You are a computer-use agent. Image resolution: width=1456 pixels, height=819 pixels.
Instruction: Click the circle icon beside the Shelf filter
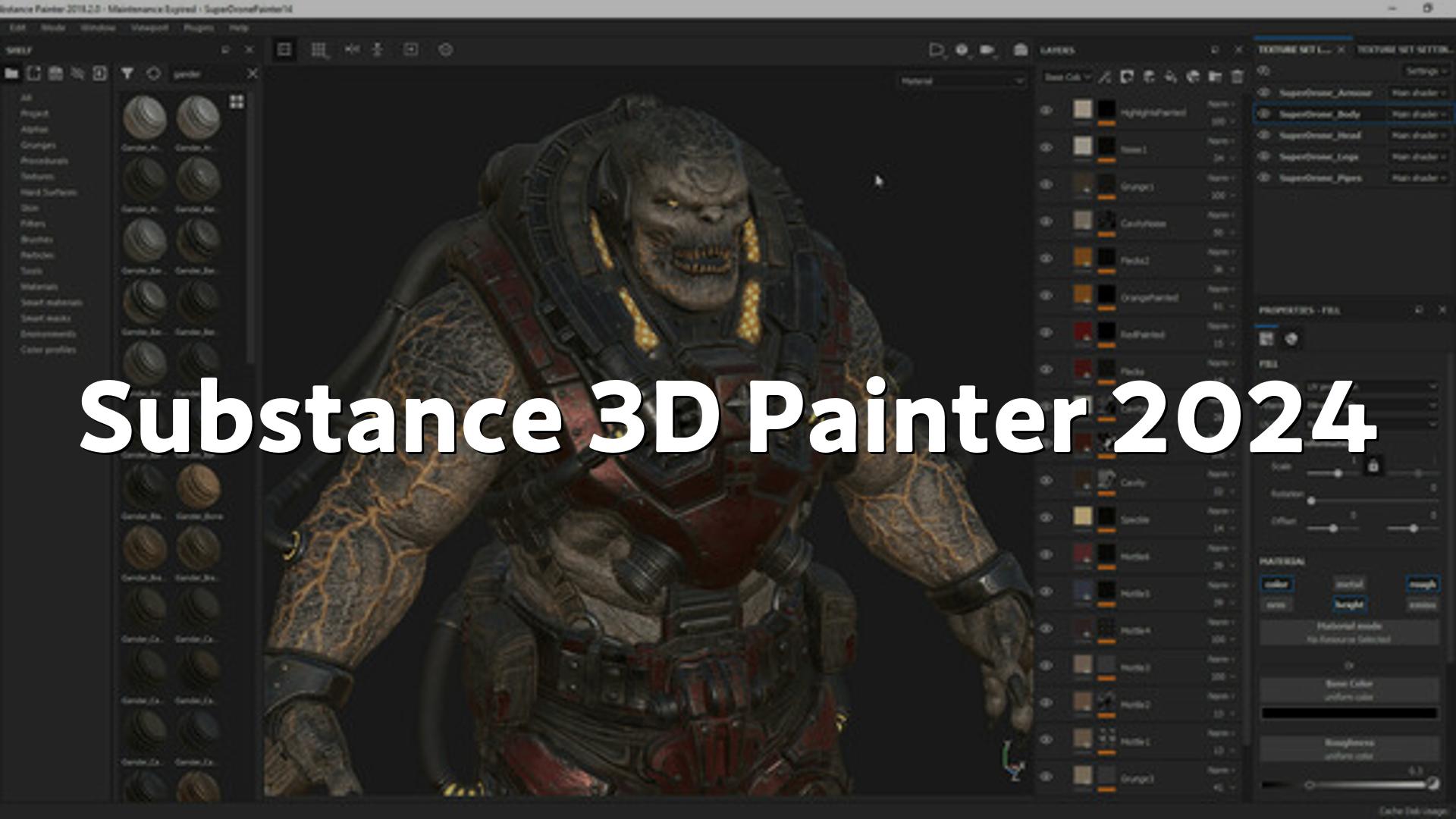pyautogui.click(x=154, y=74)
